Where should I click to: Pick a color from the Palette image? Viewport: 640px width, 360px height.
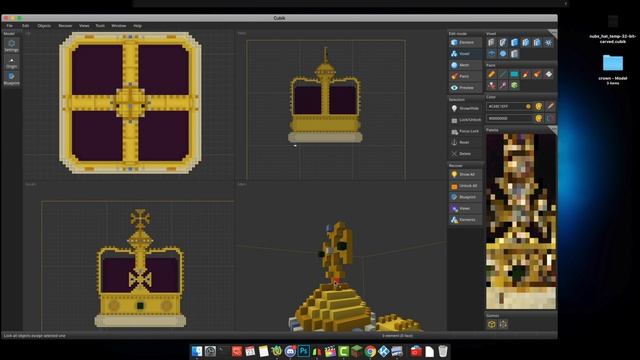pos(521,221)
